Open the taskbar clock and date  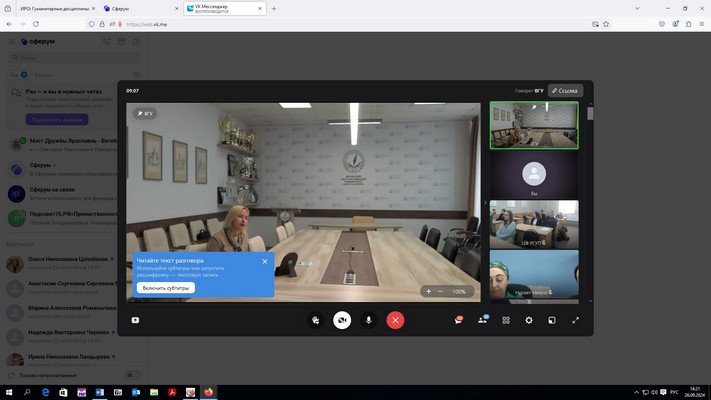tap(694, 392)
